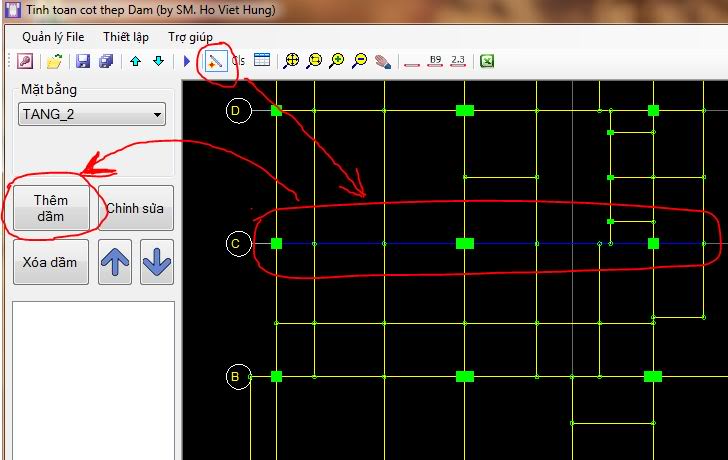Viewport: 728px width, 460px height.
Task: Click inside the empty beam list box
Action: point(93,380)
